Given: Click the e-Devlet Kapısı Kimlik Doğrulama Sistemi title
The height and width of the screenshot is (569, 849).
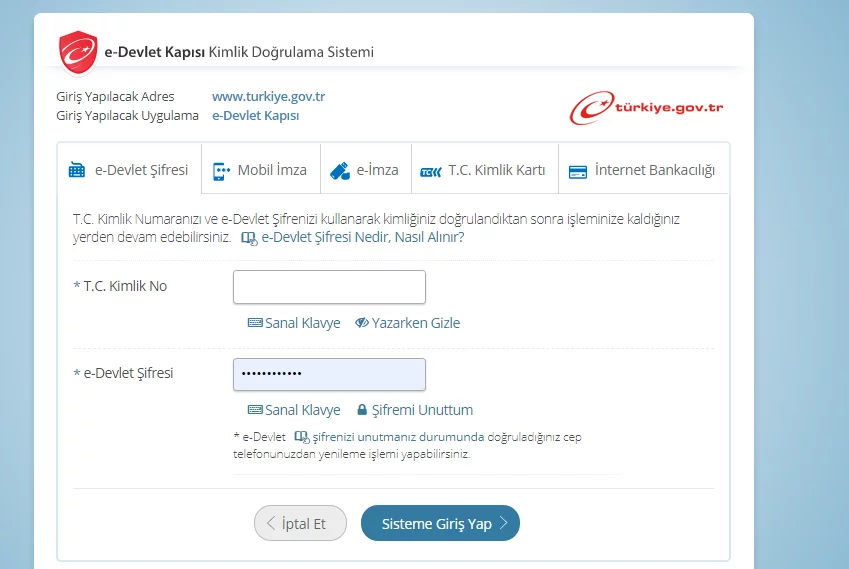Looking at the screenshot, I should tap(239, 52).
